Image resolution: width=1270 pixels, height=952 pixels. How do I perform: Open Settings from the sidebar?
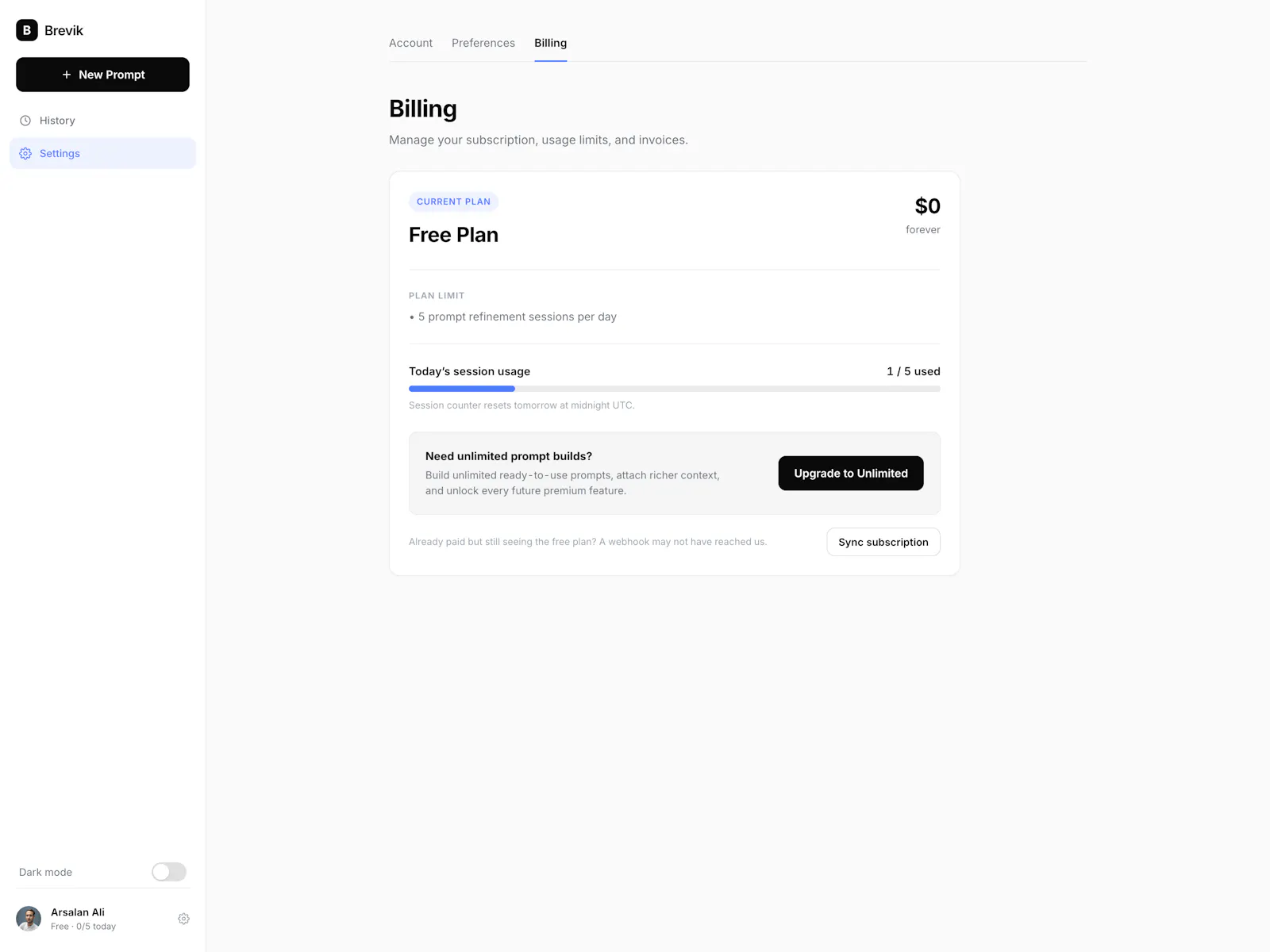(102, 153)
